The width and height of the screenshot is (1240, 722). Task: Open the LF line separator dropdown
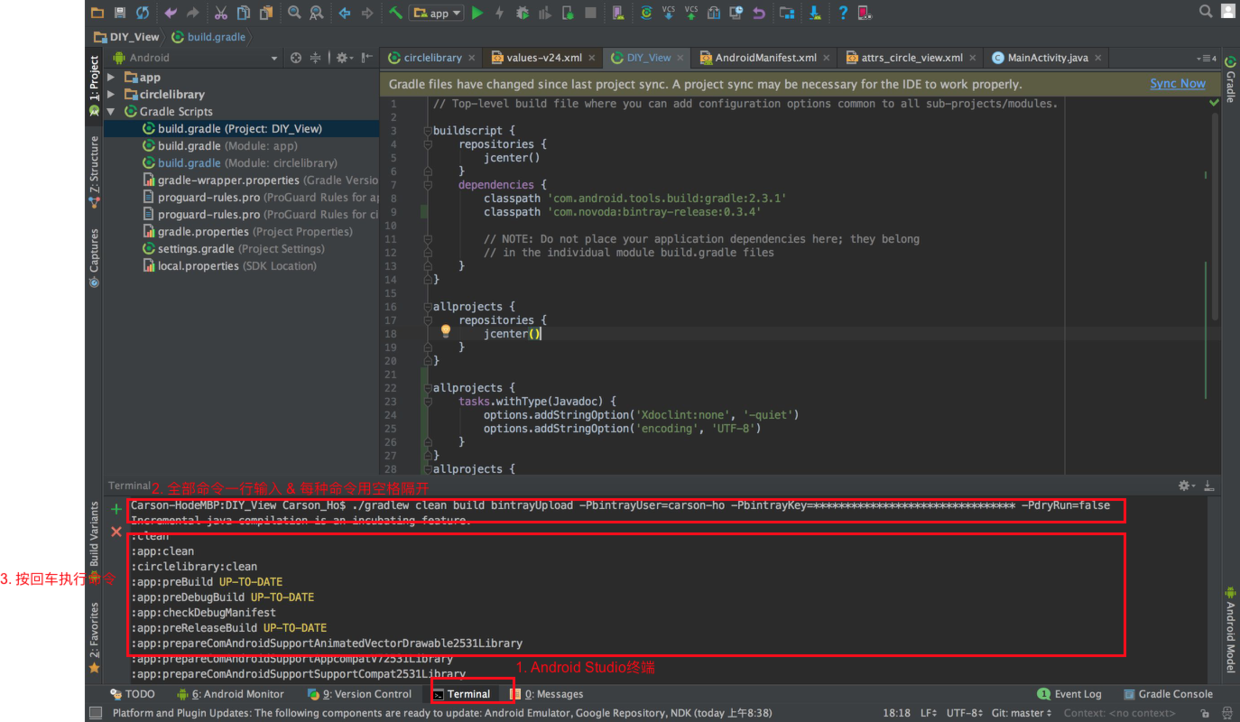point(928,713)
